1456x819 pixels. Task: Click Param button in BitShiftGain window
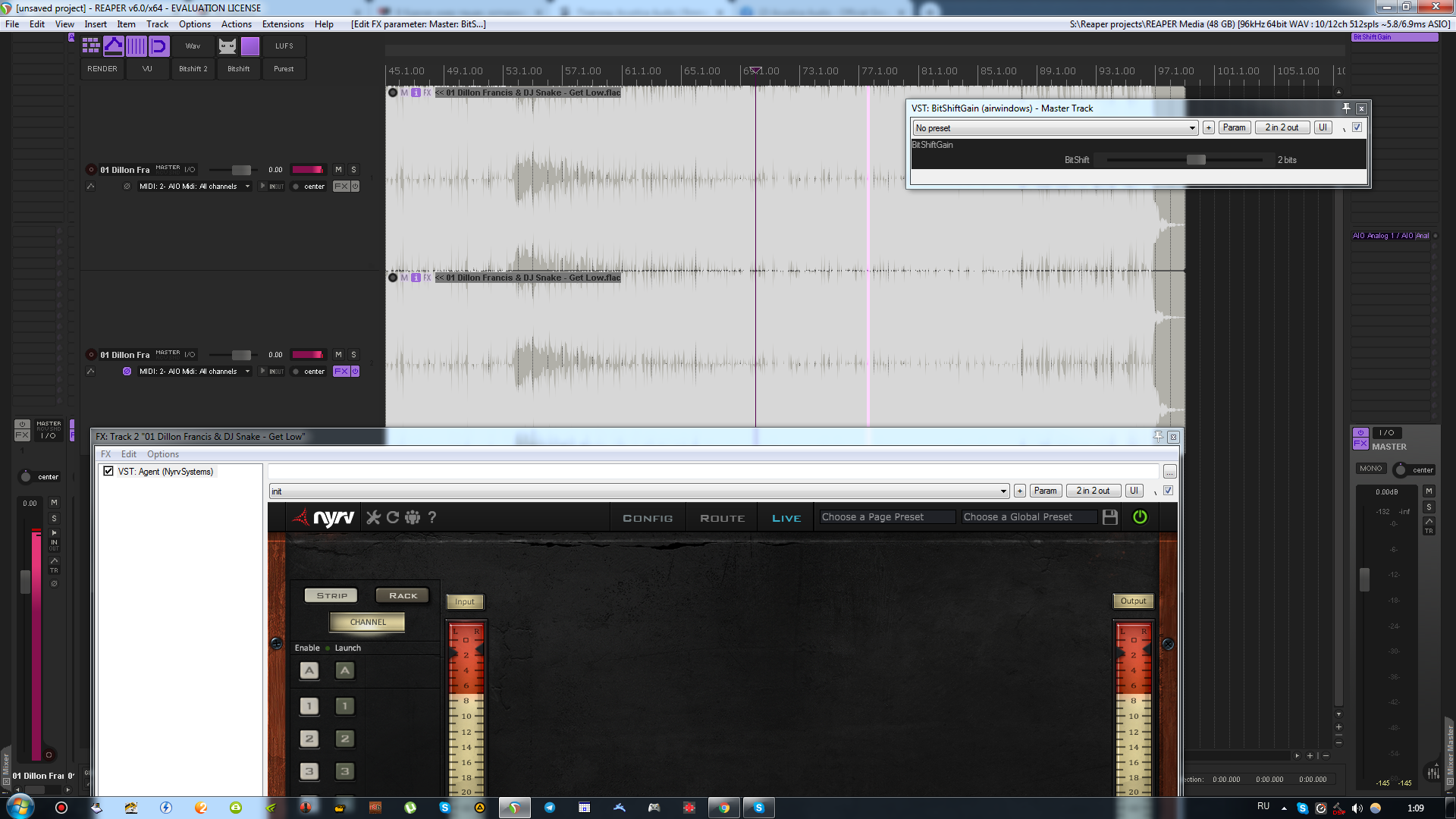(1234, 127)
